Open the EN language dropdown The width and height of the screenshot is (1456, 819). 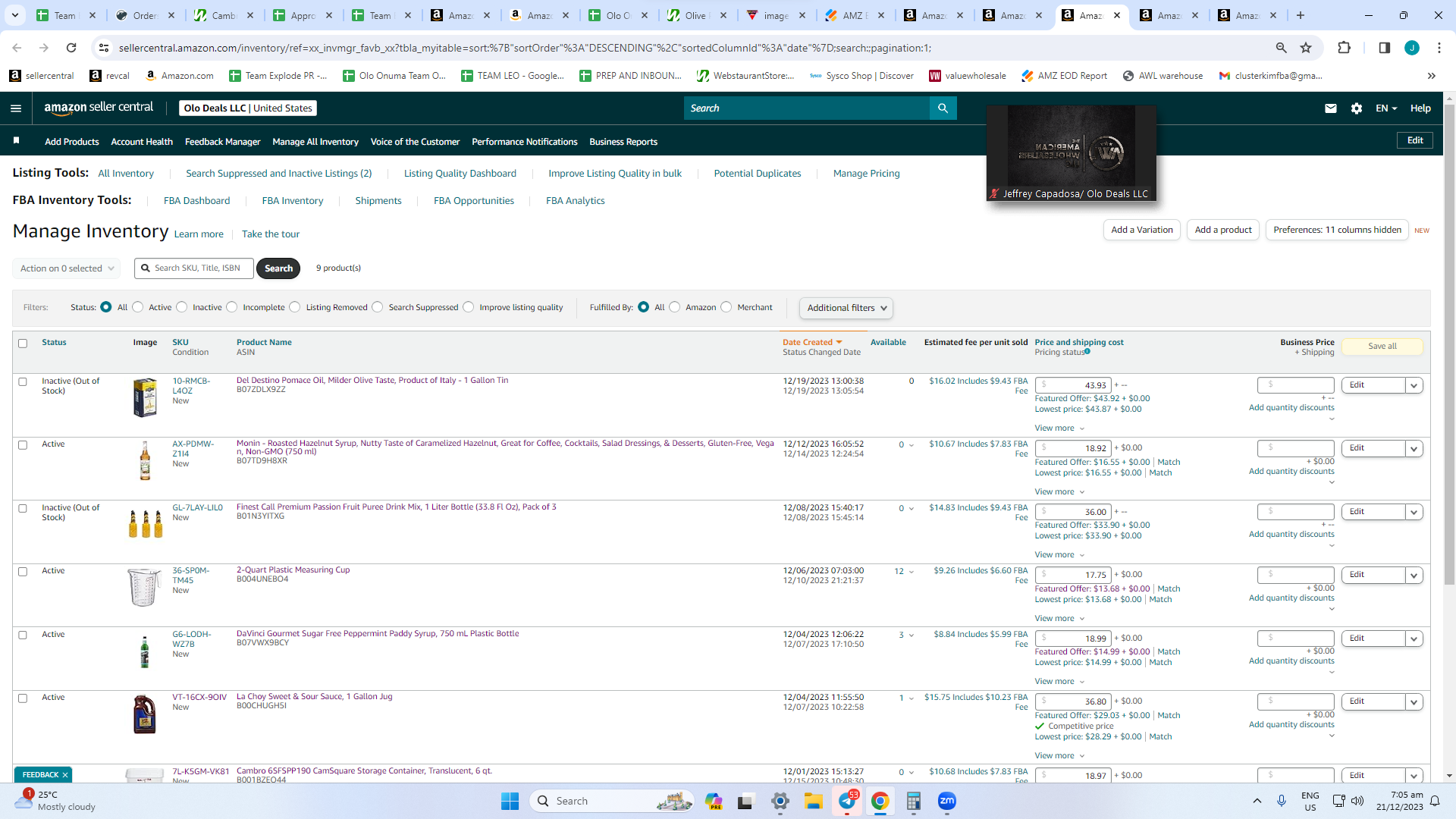[x=1386, y=108]
